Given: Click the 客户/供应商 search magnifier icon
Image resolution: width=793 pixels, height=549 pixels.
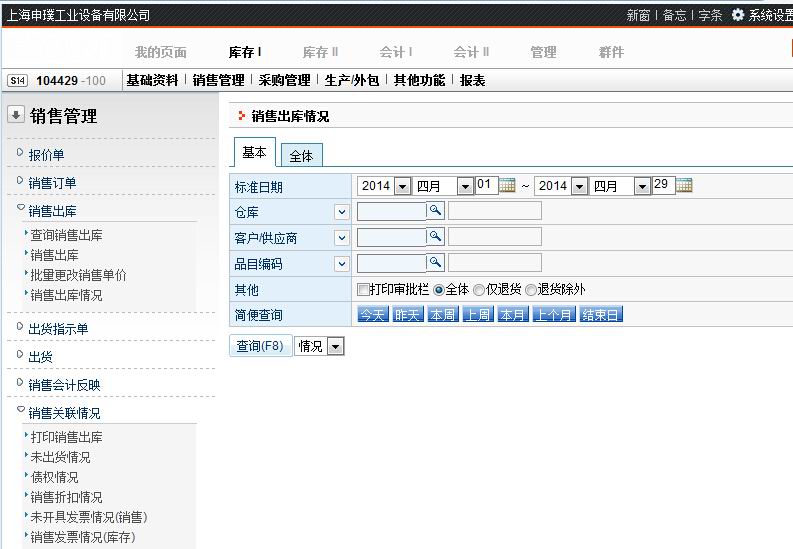Looking at the screenshot, I should [x=435, y=237].
